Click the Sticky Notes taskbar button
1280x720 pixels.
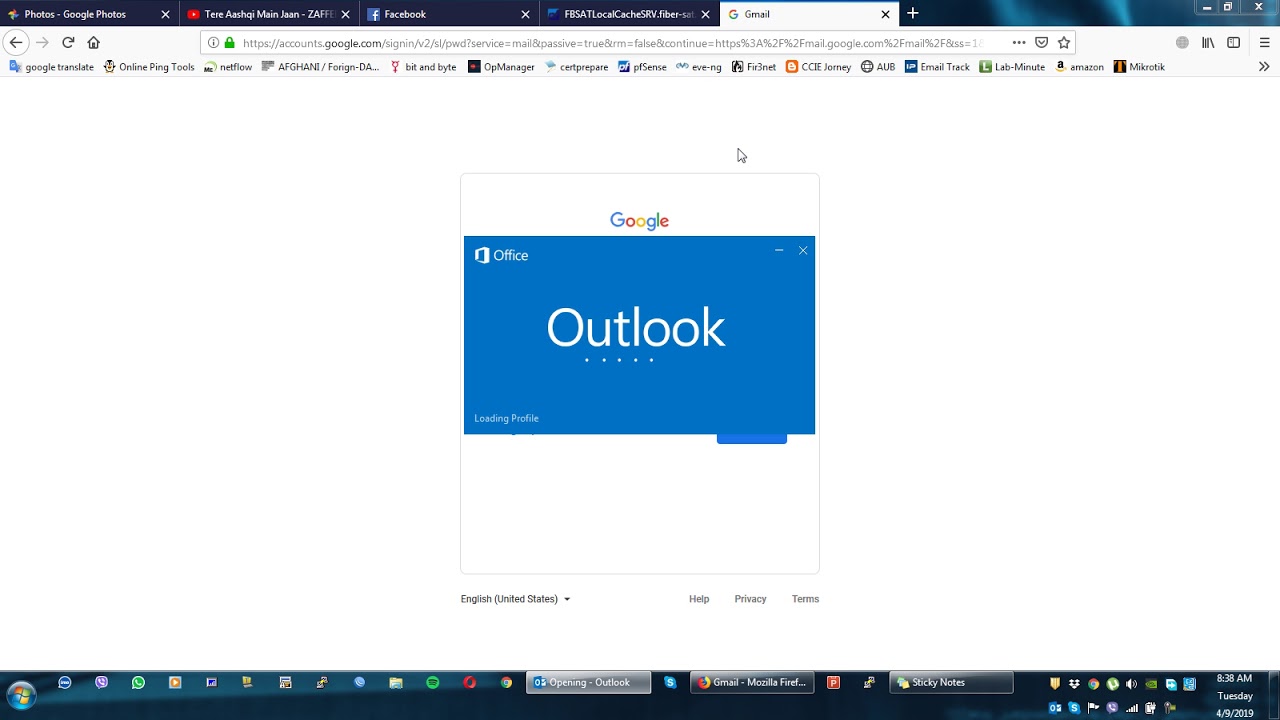click(x=951, y=683)
